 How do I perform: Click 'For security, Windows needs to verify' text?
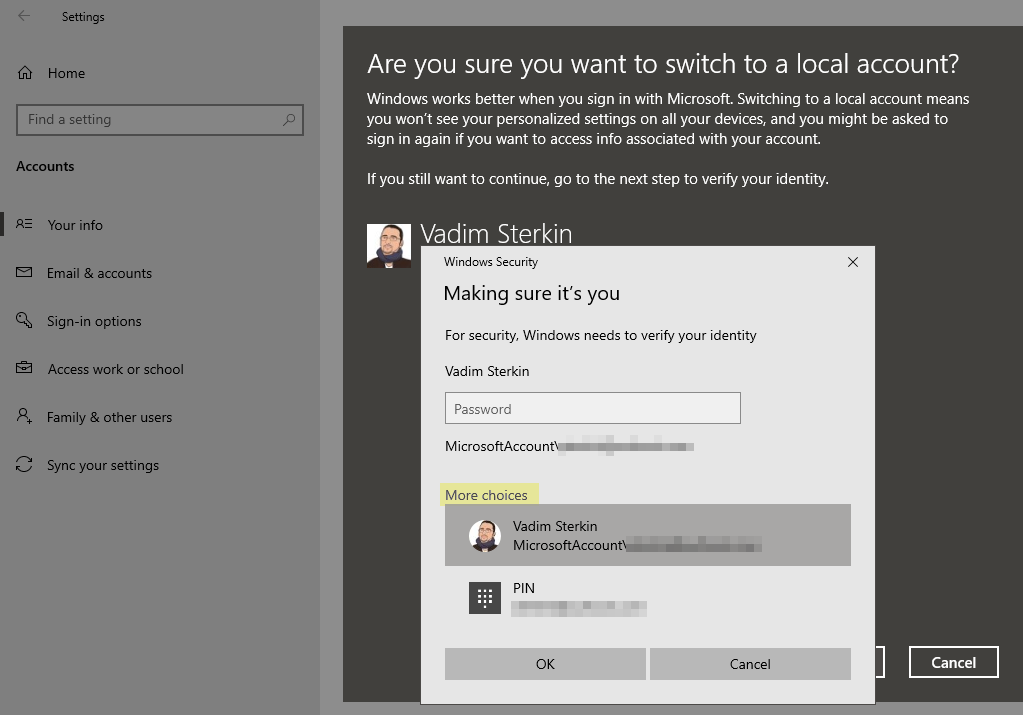[600, 335]
